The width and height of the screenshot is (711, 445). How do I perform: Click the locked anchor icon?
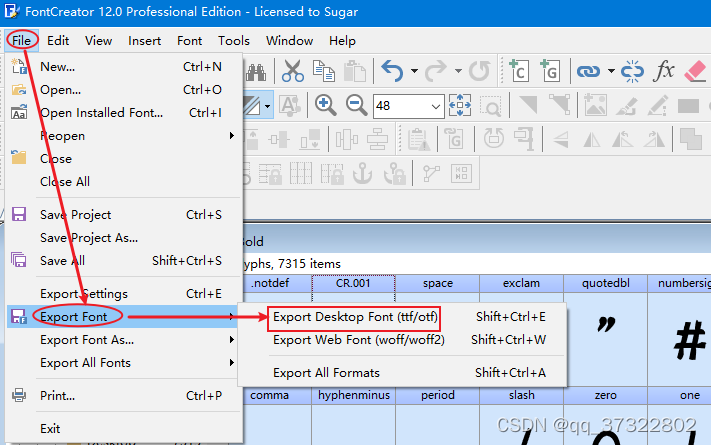(394, 173)
